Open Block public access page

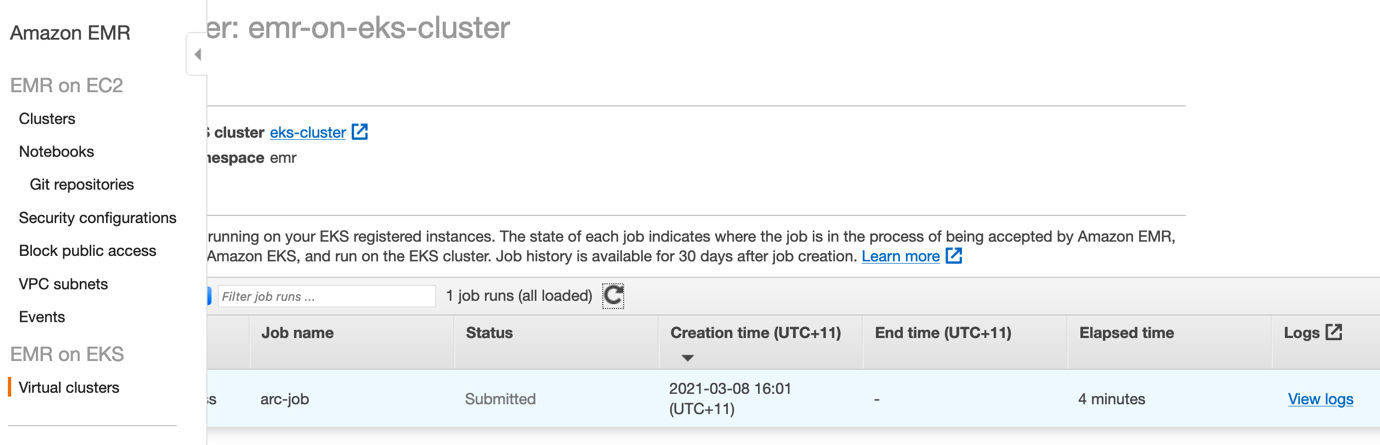[87, 250]
